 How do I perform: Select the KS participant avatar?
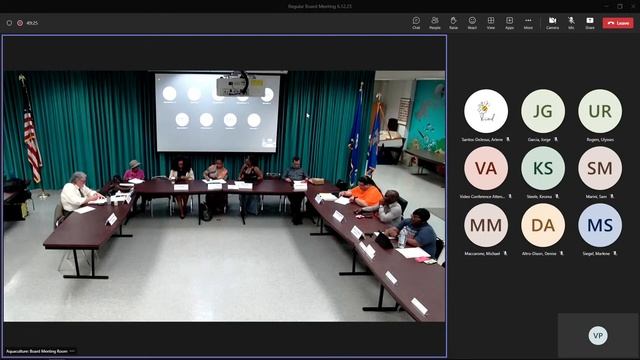(543, 168)
